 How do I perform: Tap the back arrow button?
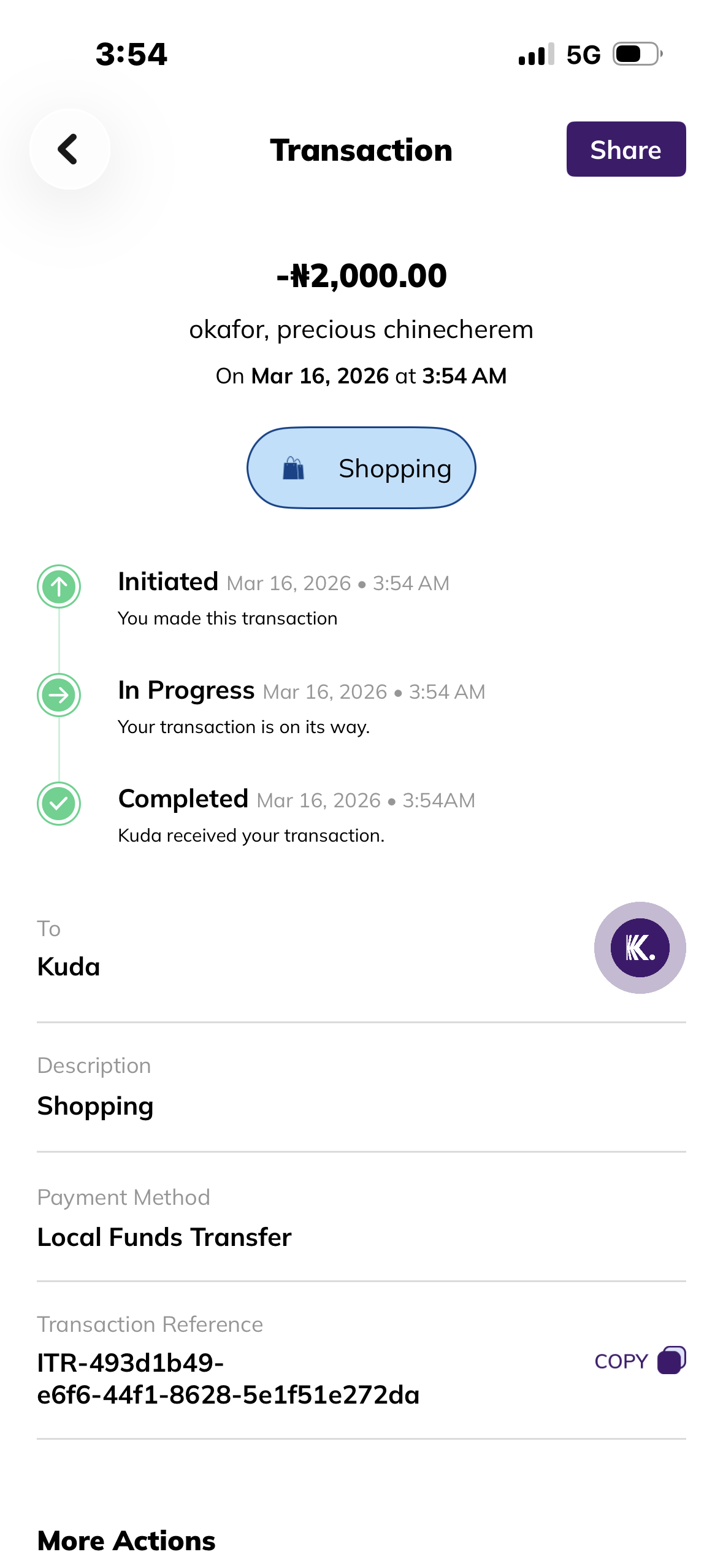pyautogui.click(x=69, y=149)
